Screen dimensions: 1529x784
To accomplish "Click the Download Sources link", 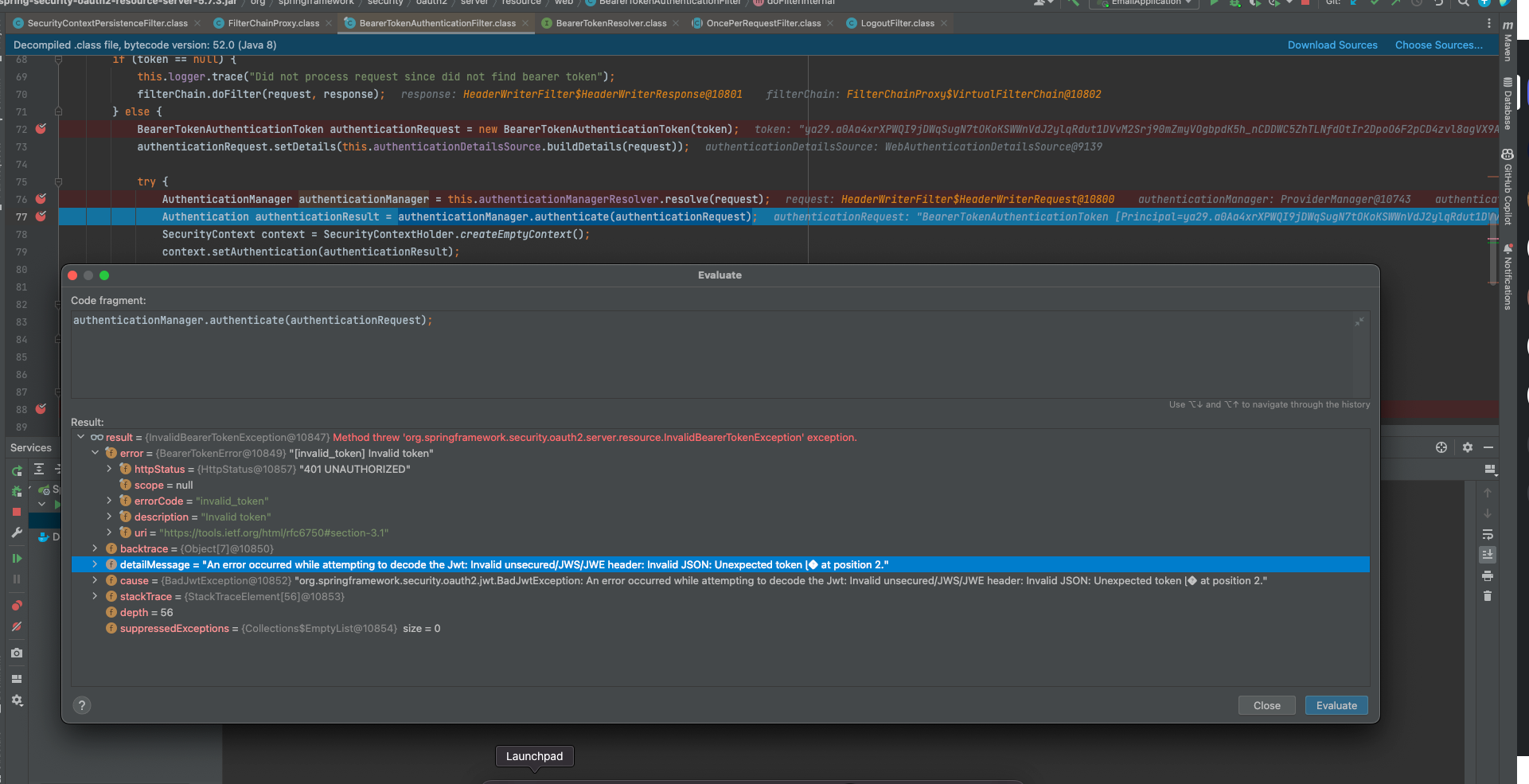I will click(x=1332, y=45).
